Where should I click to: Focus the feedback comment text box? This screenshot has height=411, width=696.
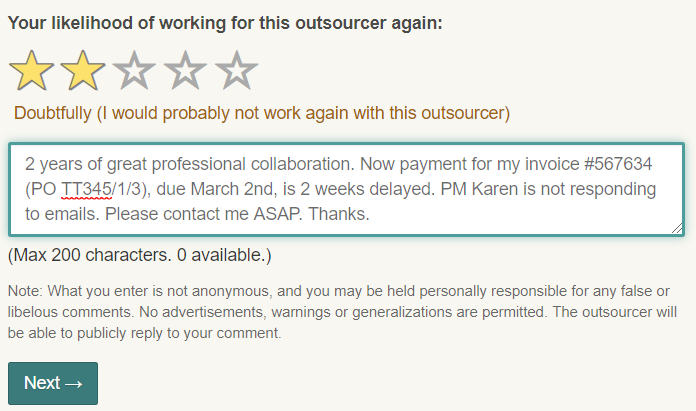pyautogui.click(x=346, y=190)
